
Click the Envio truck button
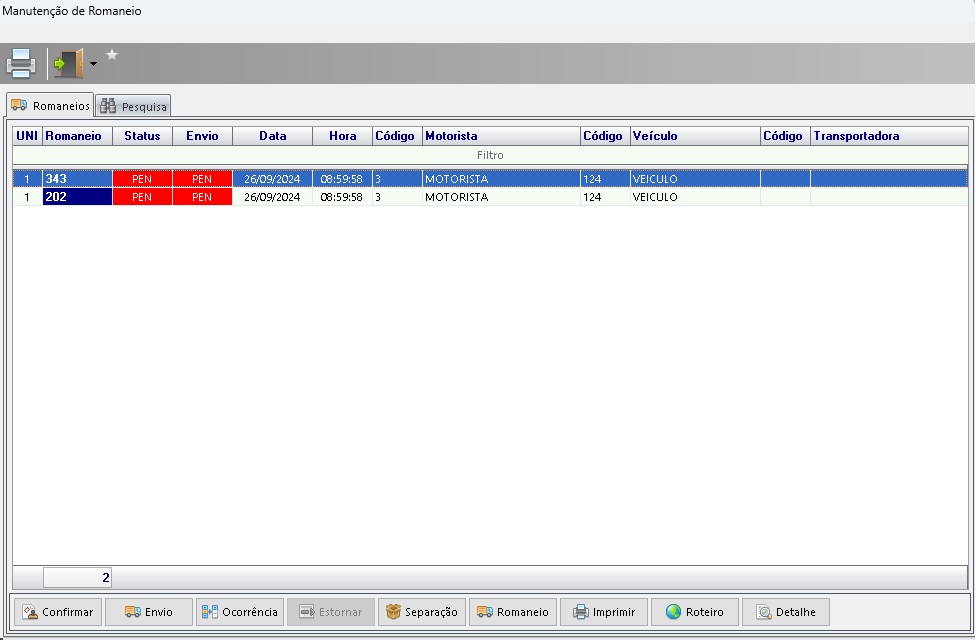(148, 612)
